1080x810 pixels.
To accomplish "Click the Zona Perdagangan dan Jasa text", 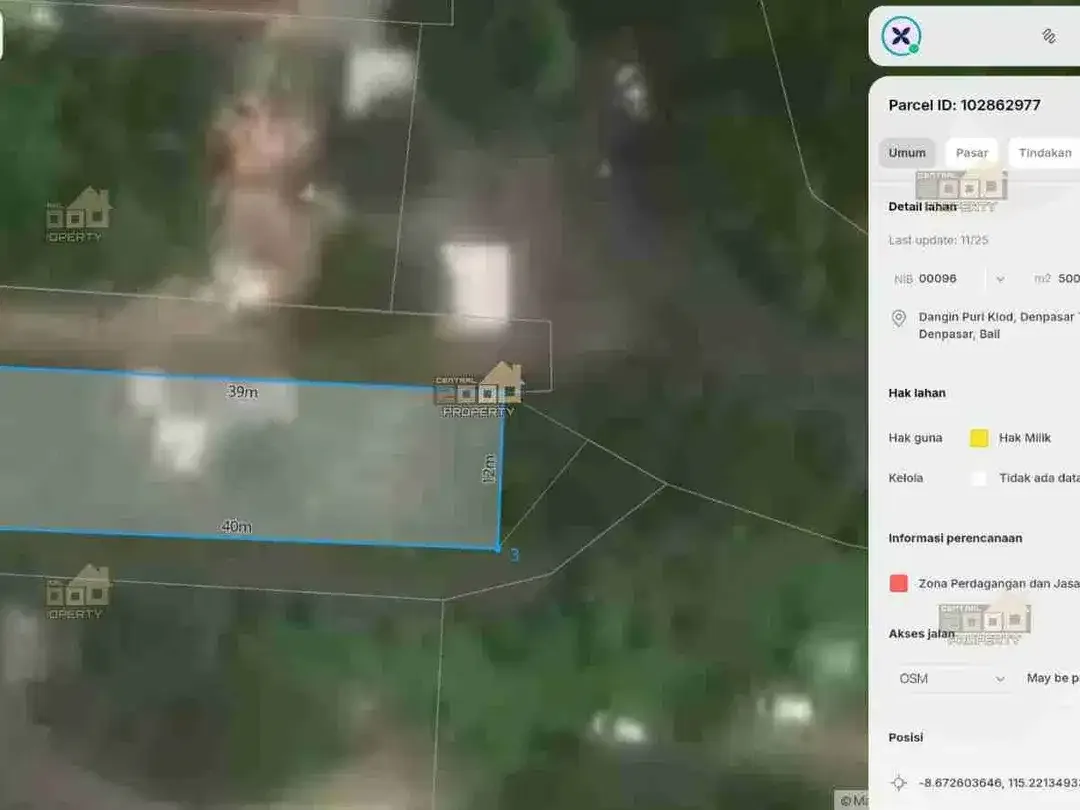I will point(999,583).
